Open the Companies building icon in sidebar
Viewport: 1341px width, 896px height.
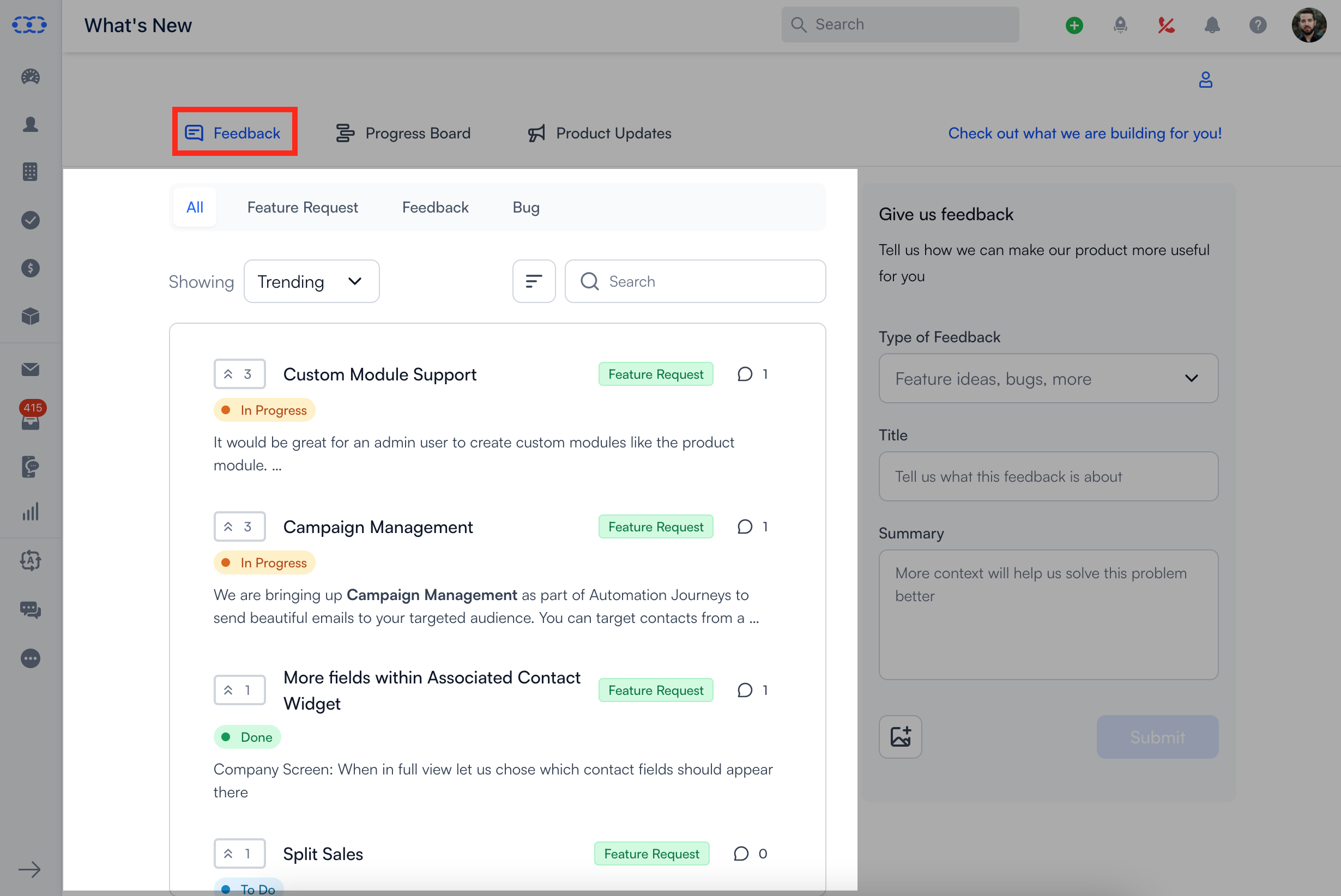31,172
